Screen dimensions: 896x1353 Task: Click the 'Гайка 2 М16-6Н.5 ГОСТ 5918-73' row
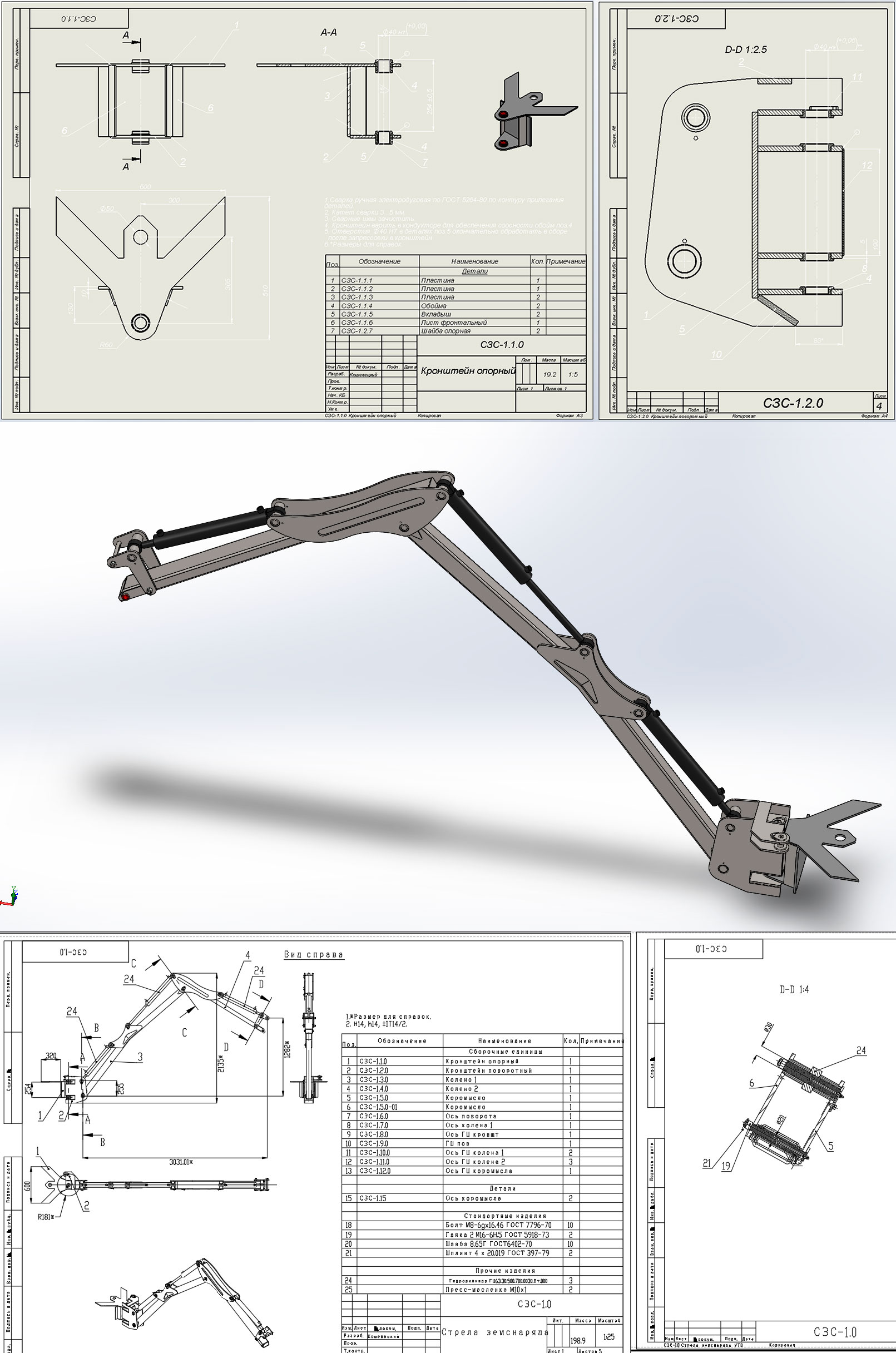pos(483,1235)
